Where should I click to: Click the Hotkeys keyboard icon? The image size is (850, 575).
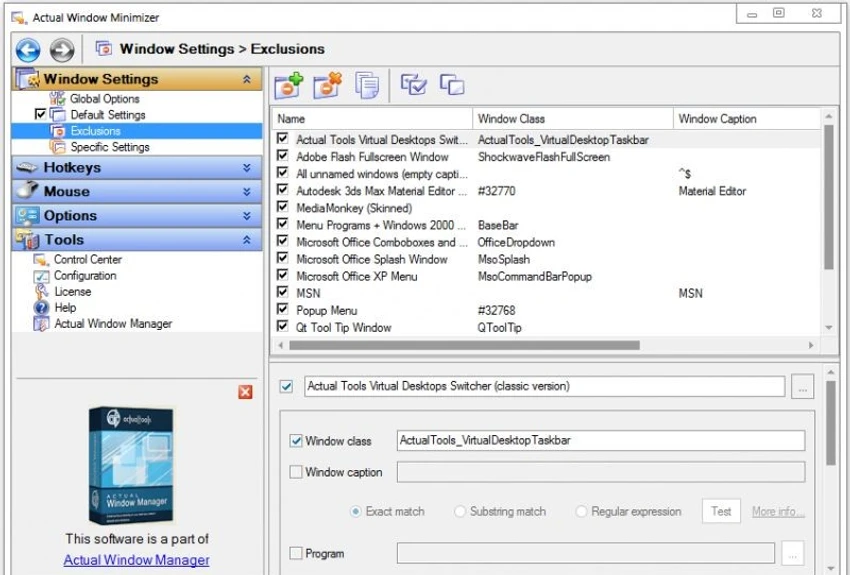(27, 167)
